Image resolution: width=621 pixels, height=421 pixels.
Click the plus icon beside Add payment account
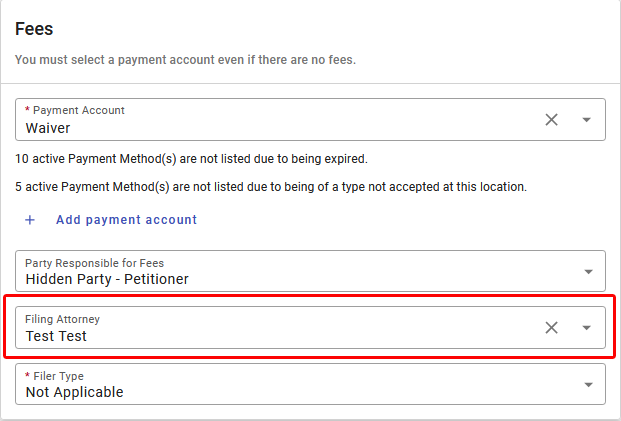[30, 220]
